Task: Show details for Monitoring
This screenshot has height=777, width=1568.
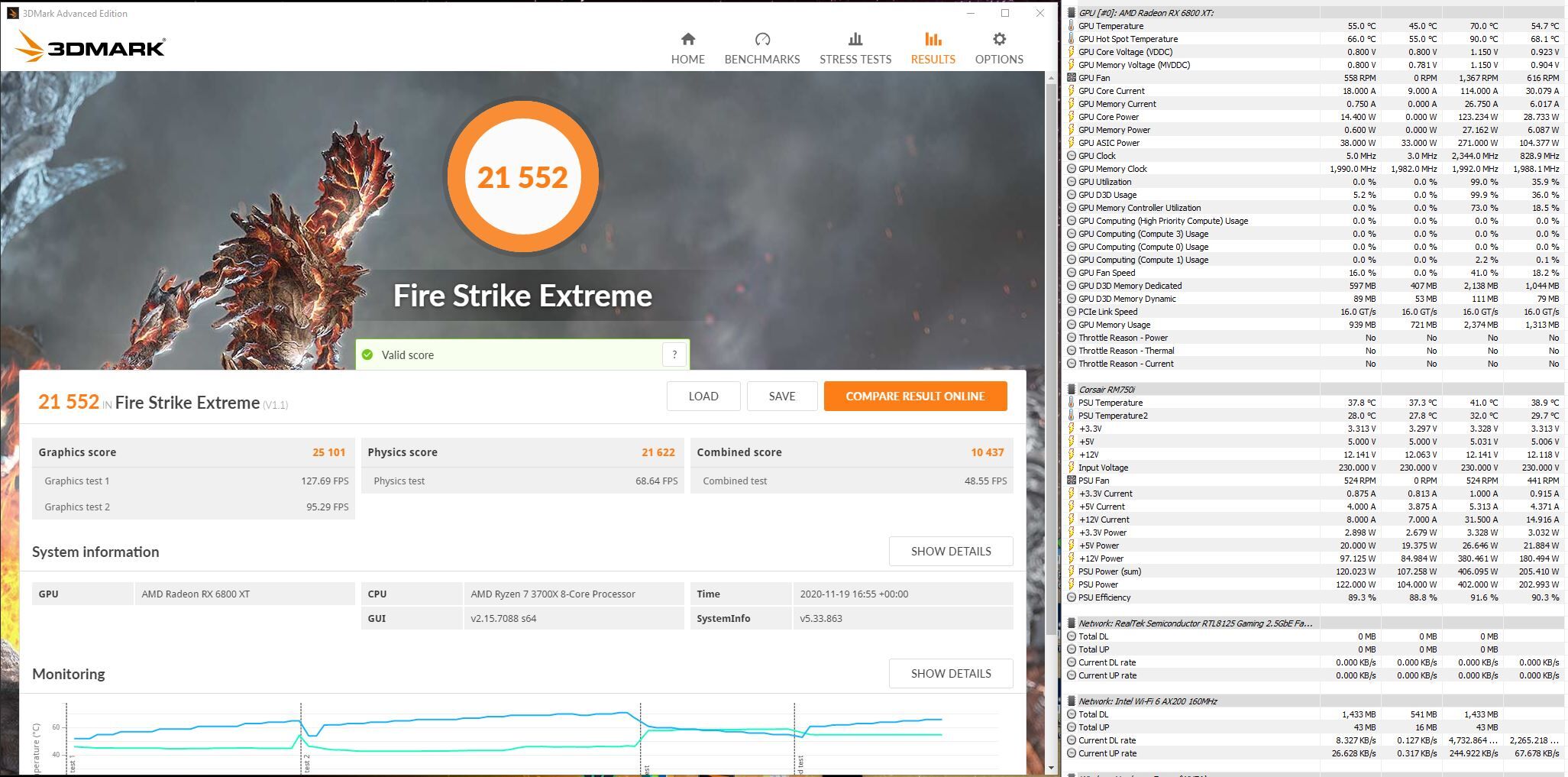Action: (x=951, y=673)
